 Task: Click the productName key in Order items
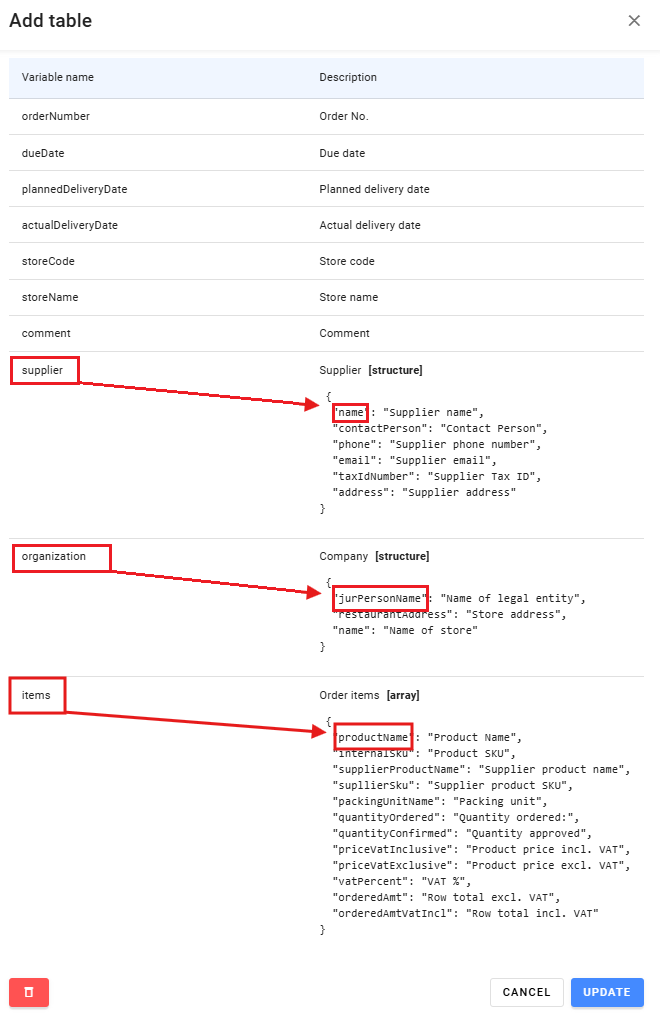pos(374,737)
